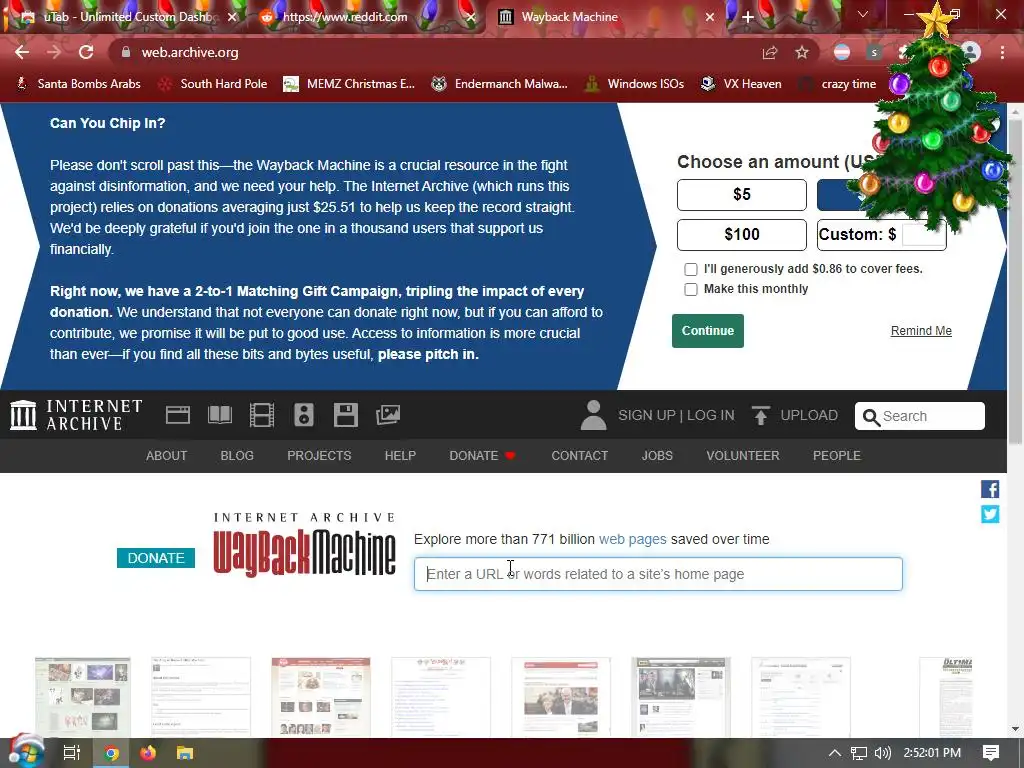Click the page vertical scrollbar
Viewport: 1024px width, 768px height.
coord(1015,281)
